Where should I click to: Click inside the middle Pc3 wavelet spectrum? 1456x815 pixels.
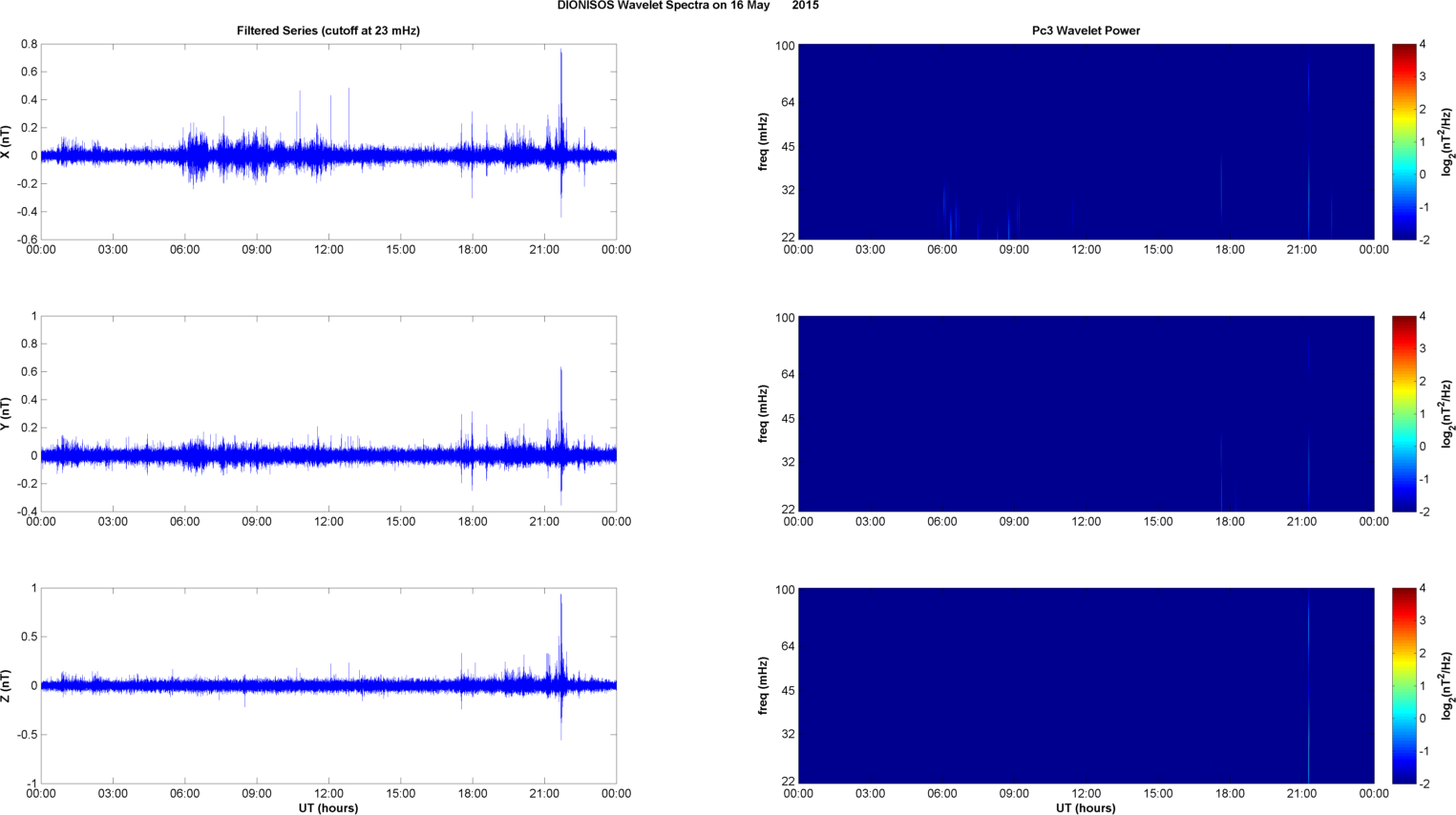[1086, 414]
